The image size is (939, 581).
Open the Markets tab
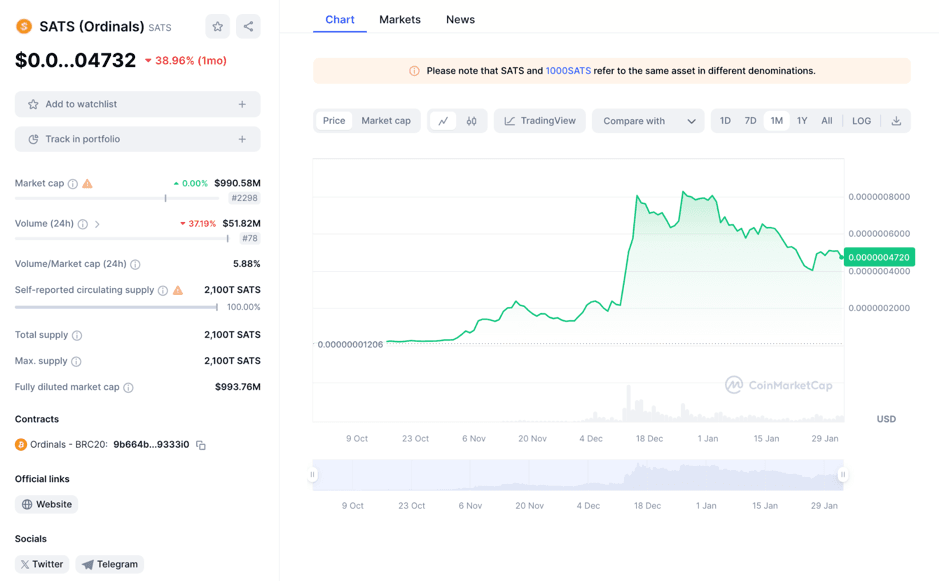click(x=399, y=20)
